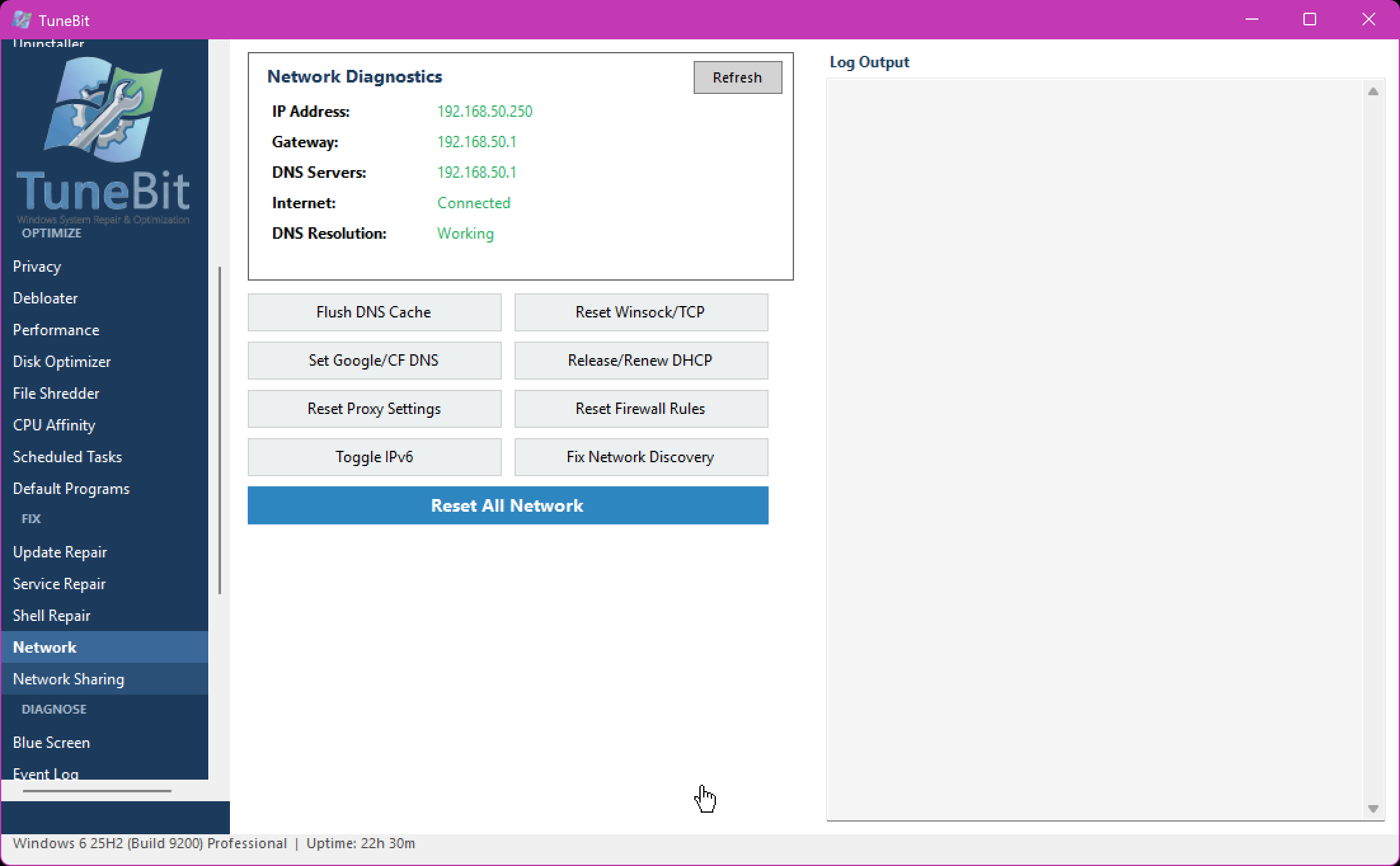Click the OPTIMIZE section header
The height and width of the screenshot is (866, 1400).
click(x=51, y=233)
